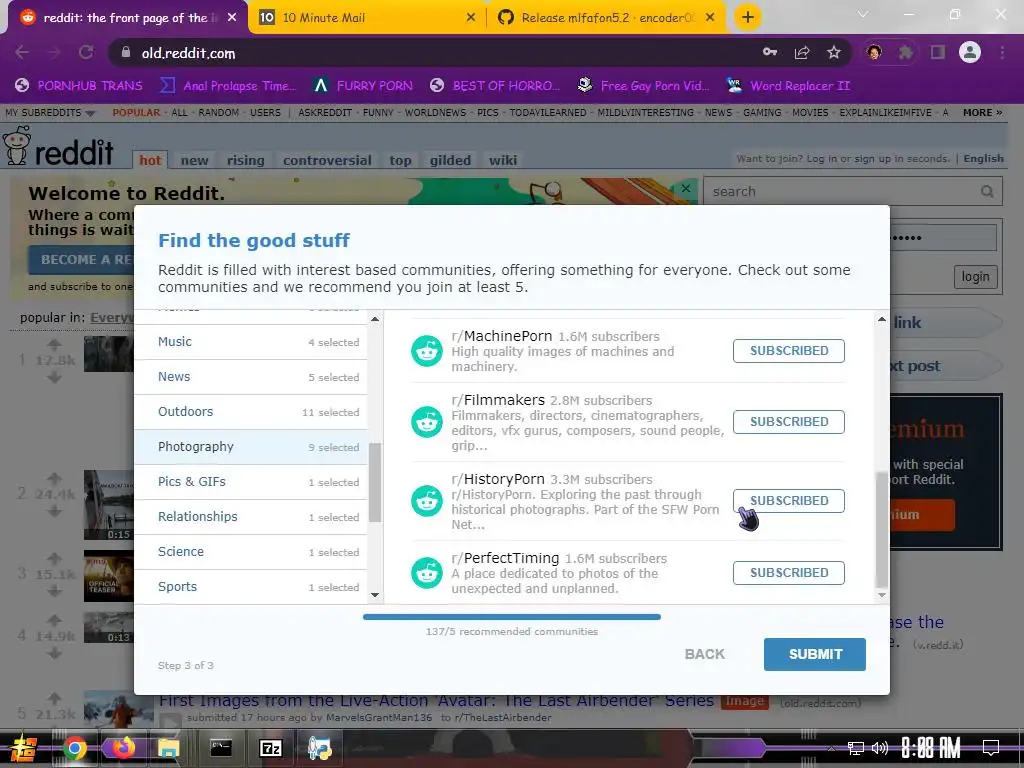Screen dimensions: 1024x768
Task: Open the extensions puzzle icon
Action: click(906, 53)
